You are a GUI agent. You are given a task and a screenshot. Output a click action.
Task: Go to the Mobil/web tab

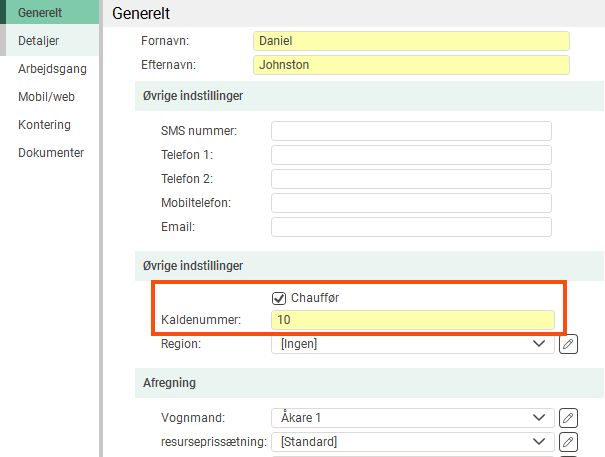pyautogui.click(x=46, y=97)
